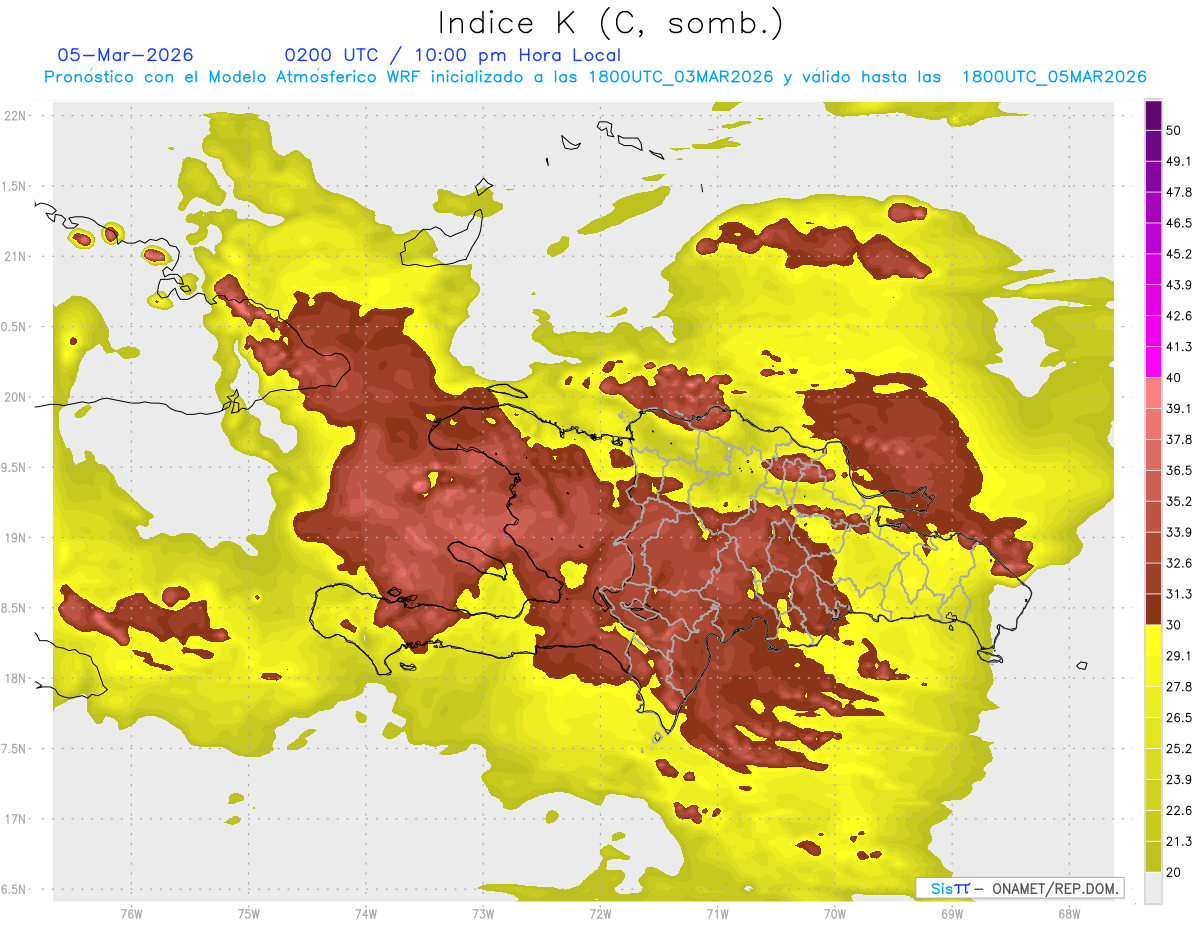The width and height of the screenshot is (1200, 927).
Task: Click the colorbar value "46.5"
Action: point(1179,222)
